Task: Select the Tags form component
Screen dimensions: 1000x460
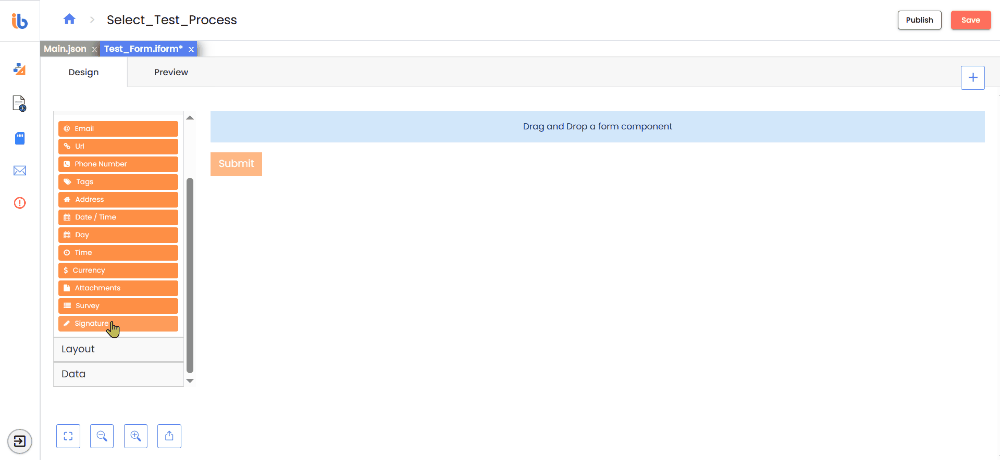Action: (118, 182)
